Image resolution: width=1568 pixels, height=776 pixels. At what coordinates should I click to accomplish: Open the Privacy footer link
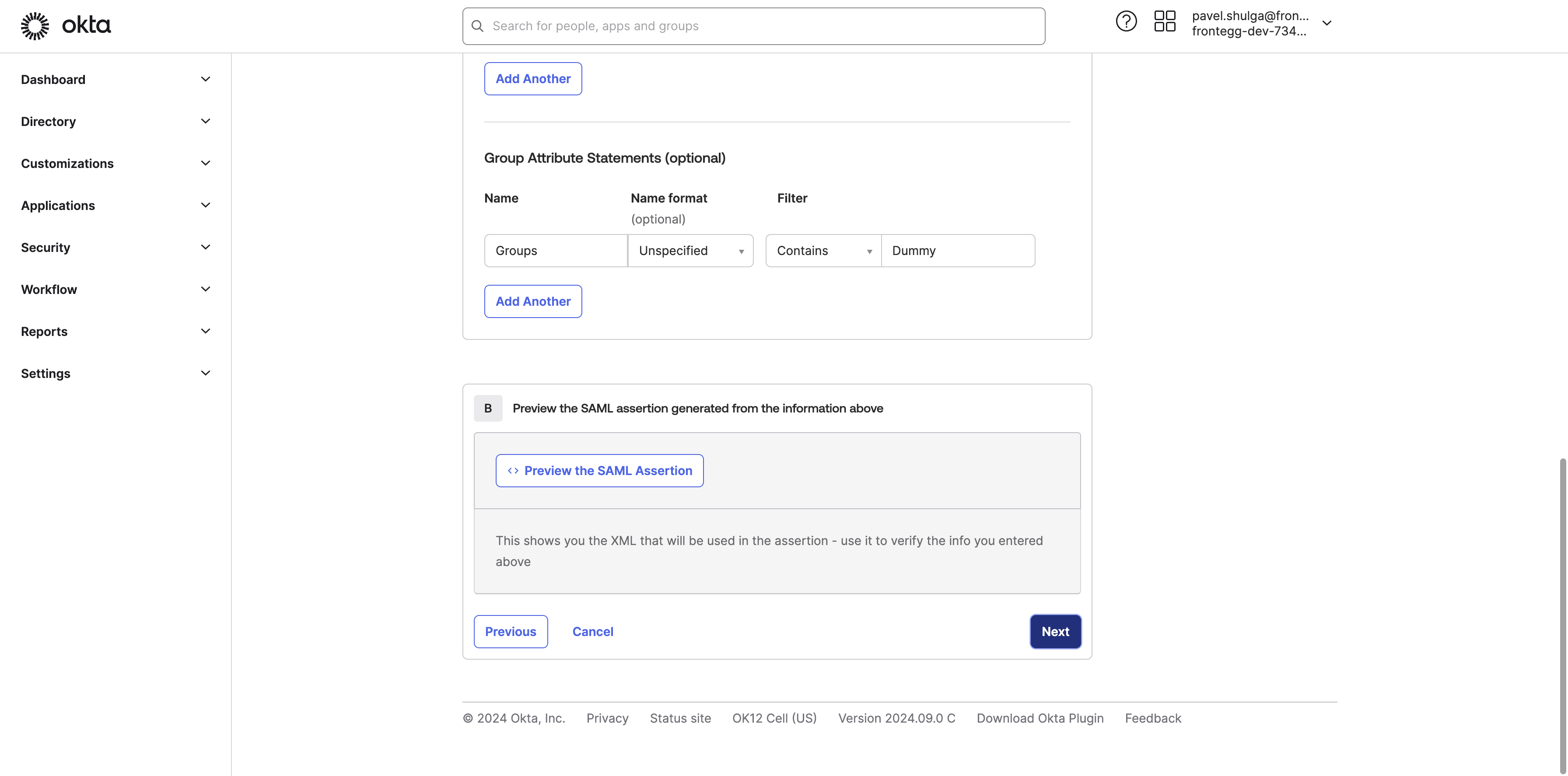[608, 718]
